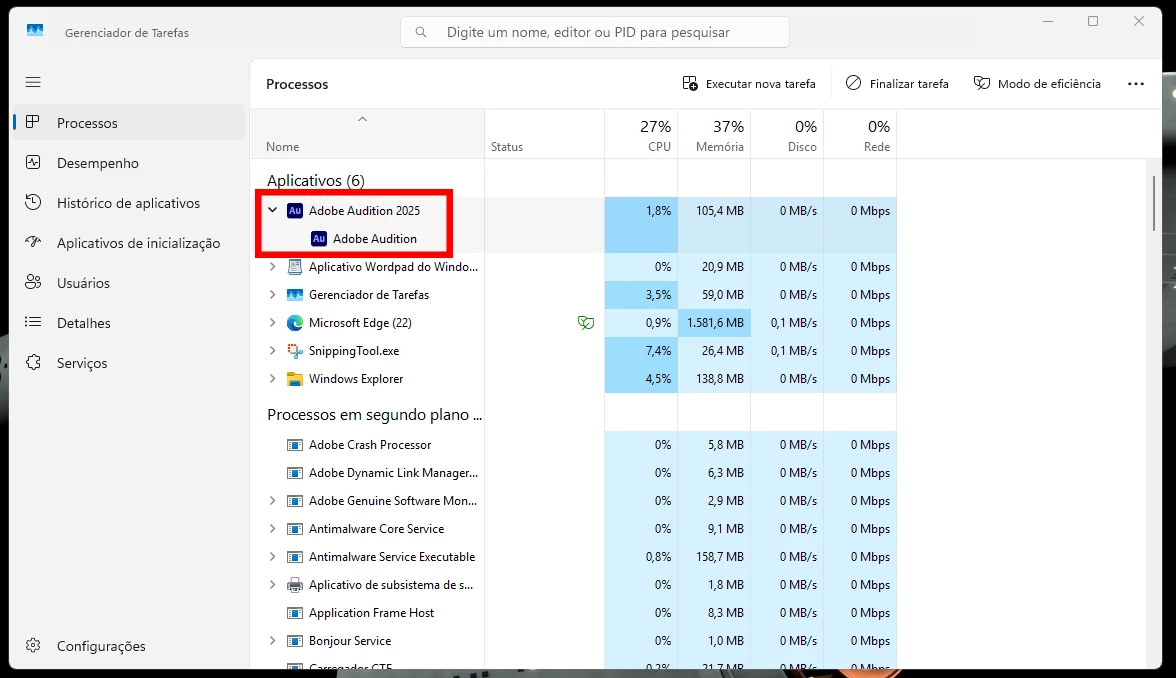
Task: Open Configurações at sidebar bottom
Action: (129, 646)
